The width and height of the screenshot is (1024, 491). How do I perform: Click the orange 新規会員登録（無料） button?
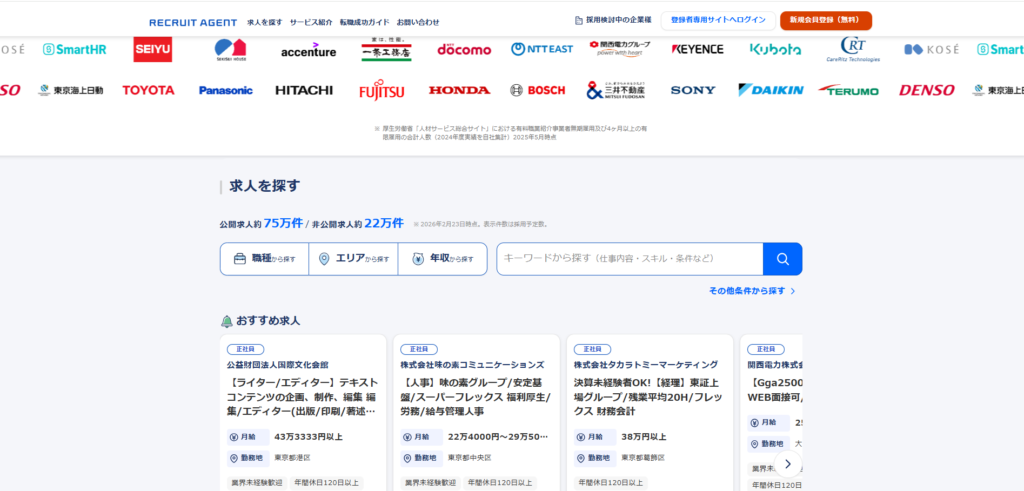826,20
